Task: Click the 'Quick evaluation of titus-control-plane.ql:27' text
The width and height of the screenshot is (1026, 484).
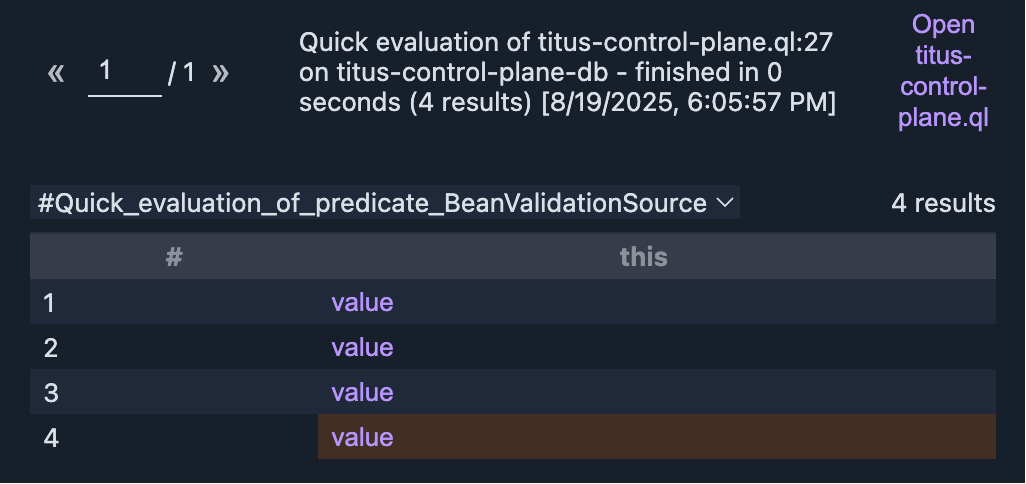Action: coord(566,43)
